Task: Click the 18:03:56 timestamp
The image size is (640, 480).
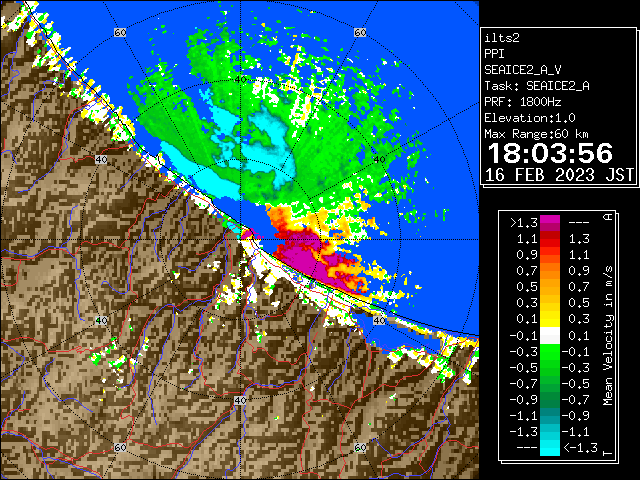Action: click(550, 153)
